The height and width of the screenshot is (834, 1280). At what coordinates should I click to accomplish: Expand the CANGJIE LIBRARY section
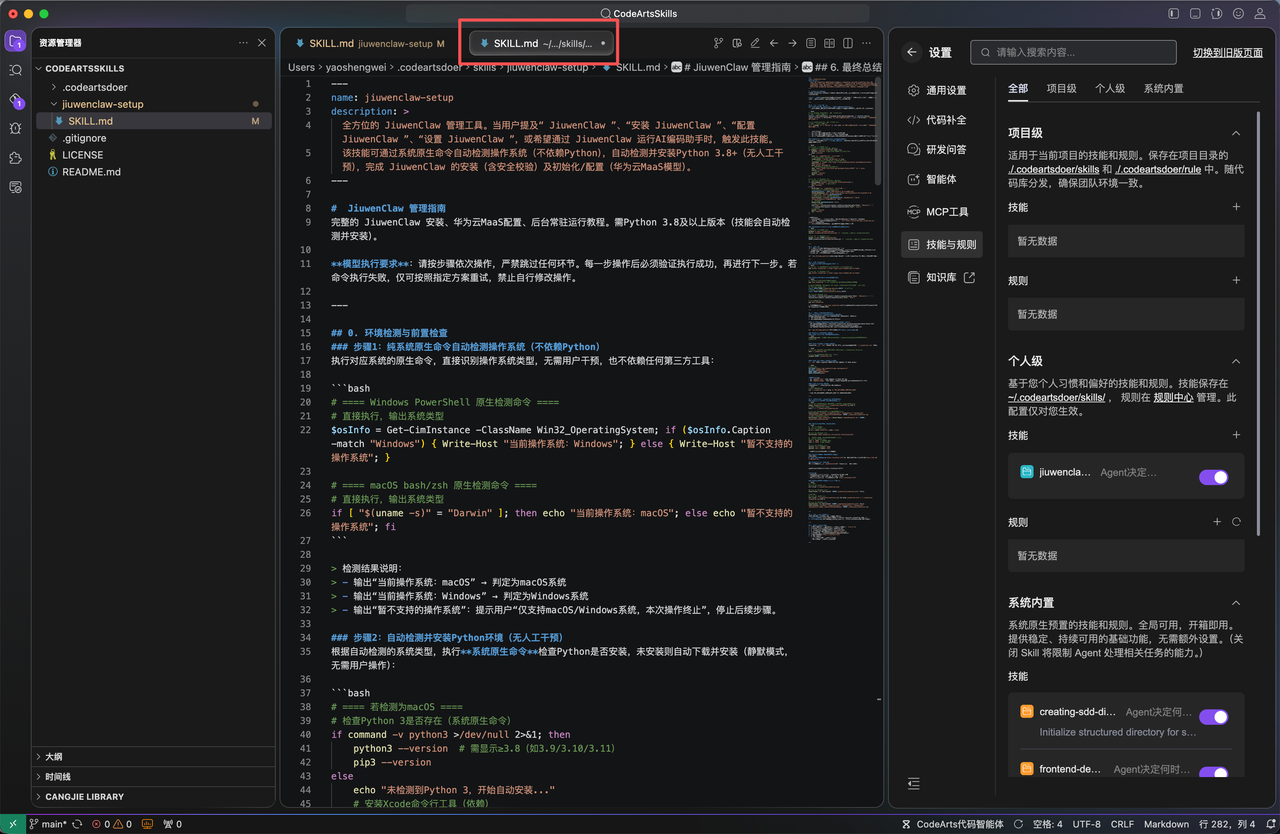click(x=153, y=797)
